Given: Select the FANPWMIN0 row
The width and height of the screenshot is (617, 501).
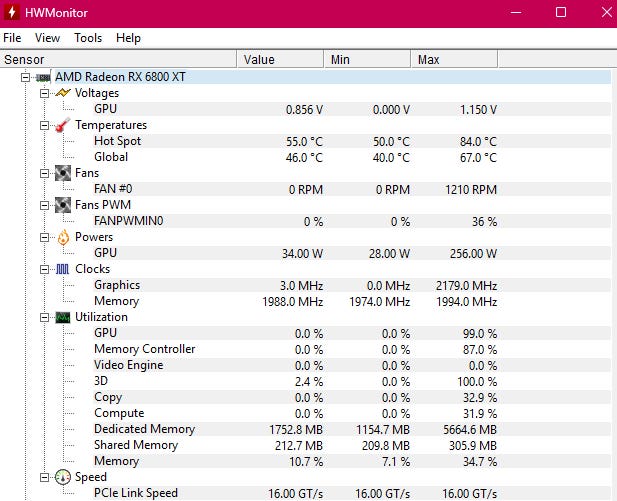Looking at the screenshot, I should pos(352,221).
